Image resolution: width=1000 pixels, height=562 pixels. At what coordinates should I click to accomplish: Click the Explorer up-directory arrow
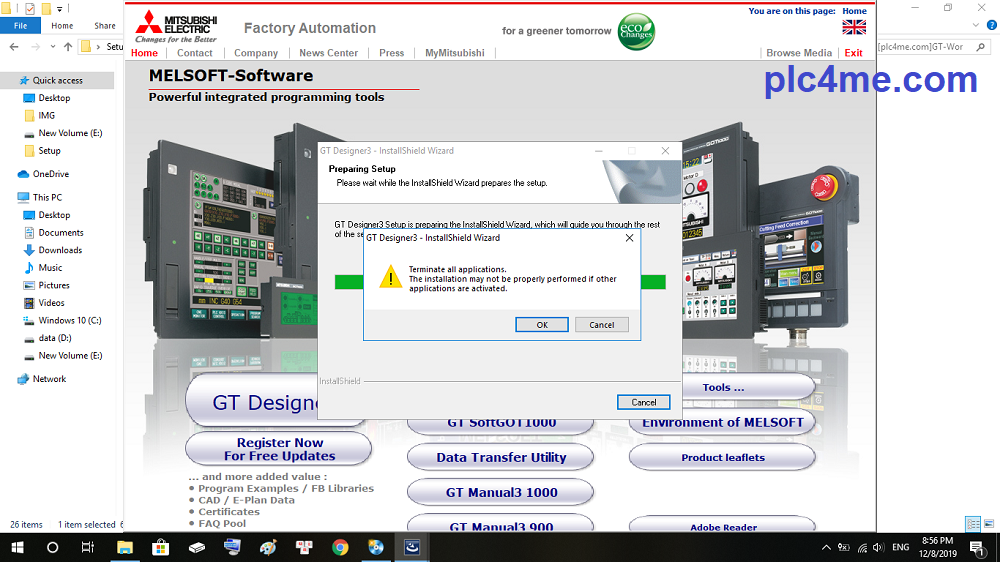pyautogui.click(x=68, y=47)
